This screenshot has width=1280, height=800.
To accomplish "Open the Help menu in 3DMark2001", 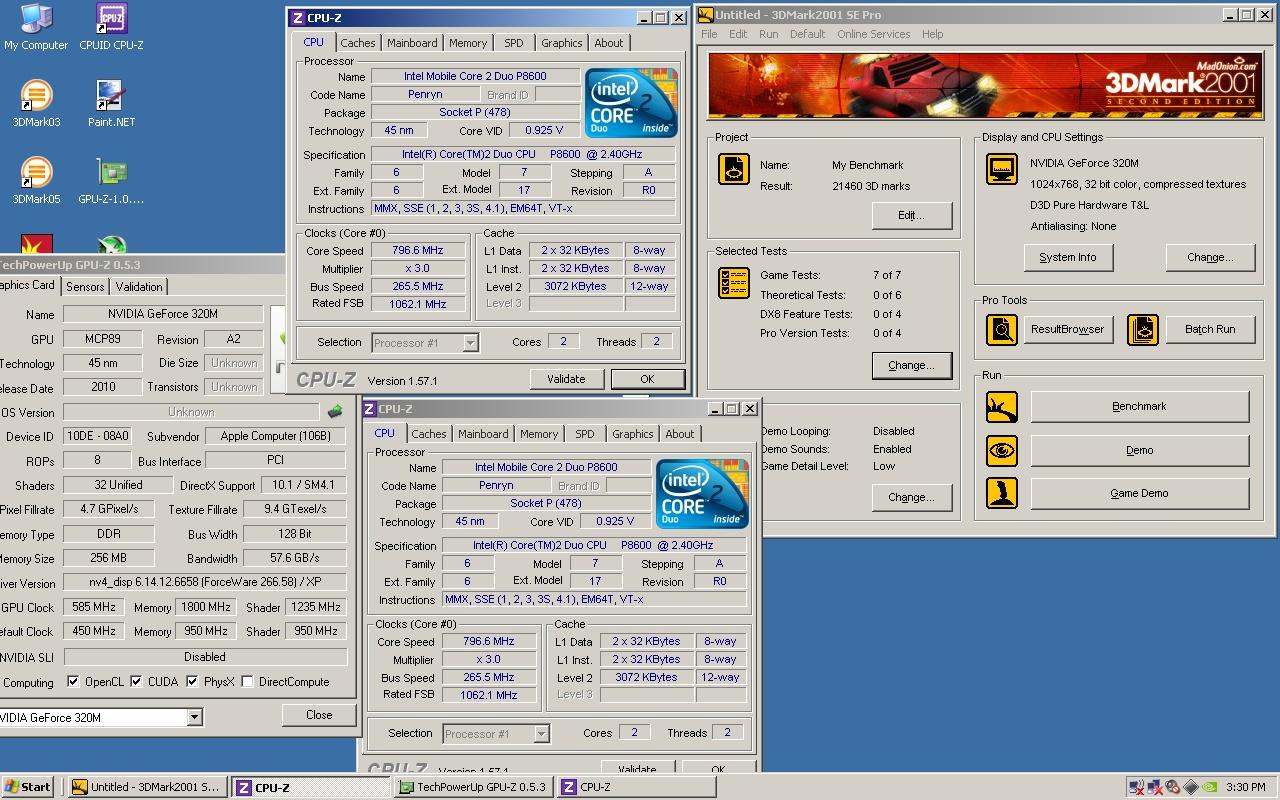I will click(x=932, y=34).
